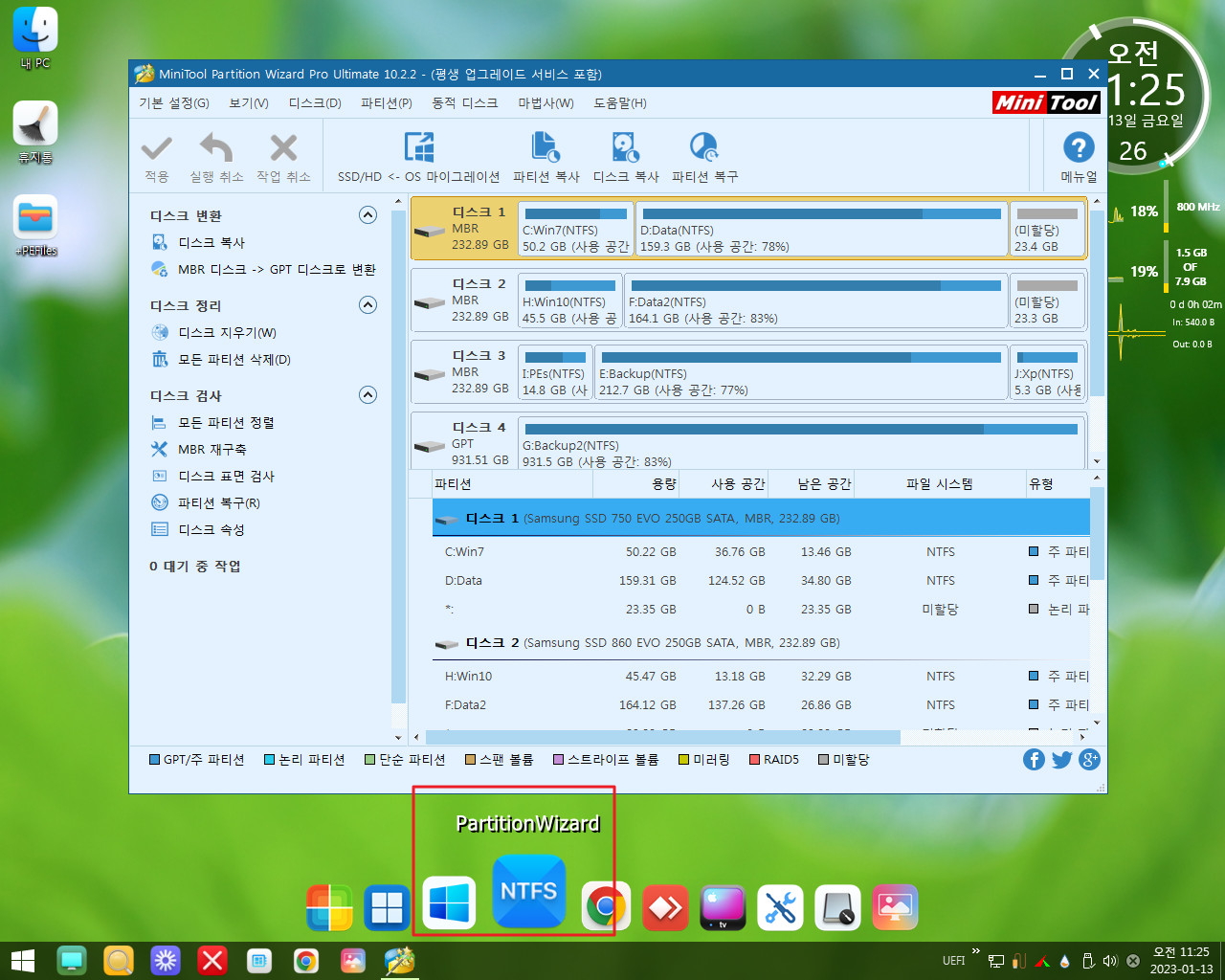Image resolution: width=1225 pixels, height=980 pixels.
Task: Open the four-color tiles dock icon
Action: coord(329,907)
